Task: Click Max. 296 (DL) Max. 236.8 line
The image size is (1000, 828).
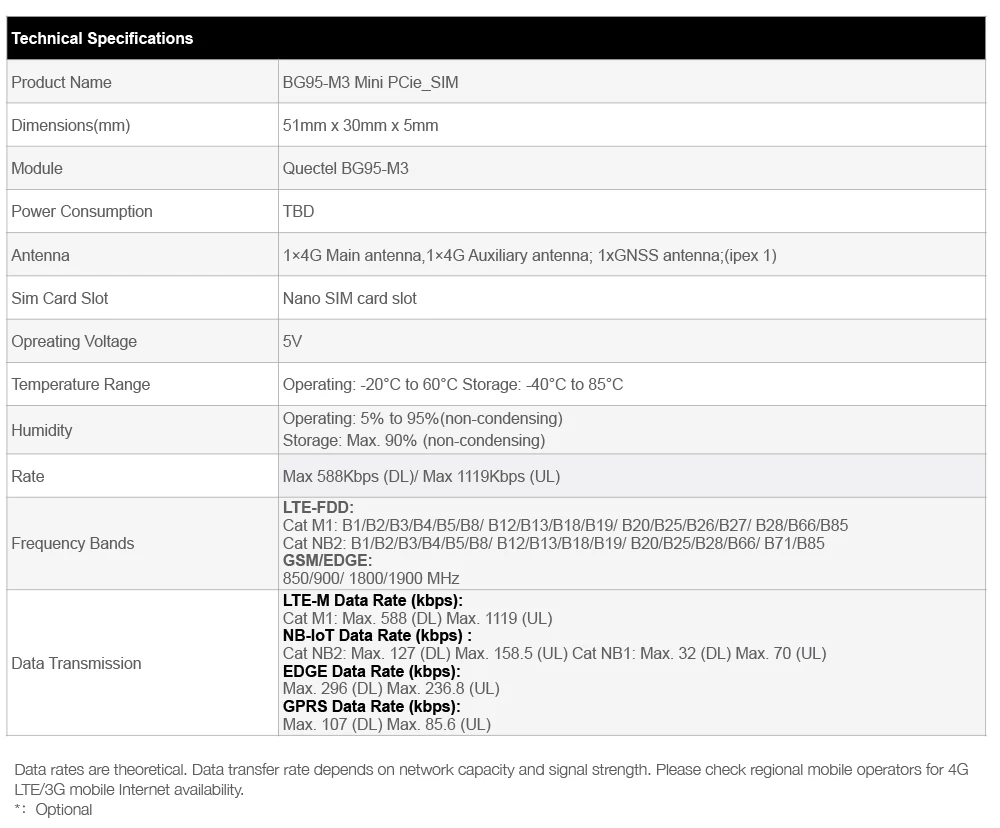Action: tap(391, 689)
